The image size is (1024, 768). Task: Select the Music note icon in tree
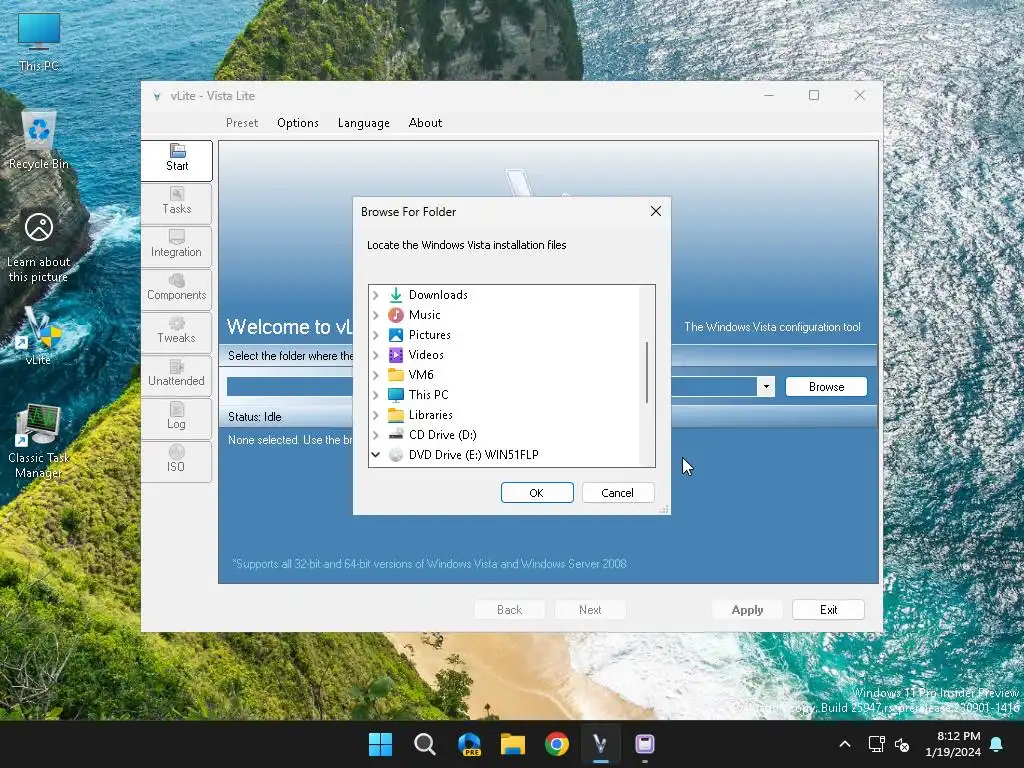click(x=396, y=315)
